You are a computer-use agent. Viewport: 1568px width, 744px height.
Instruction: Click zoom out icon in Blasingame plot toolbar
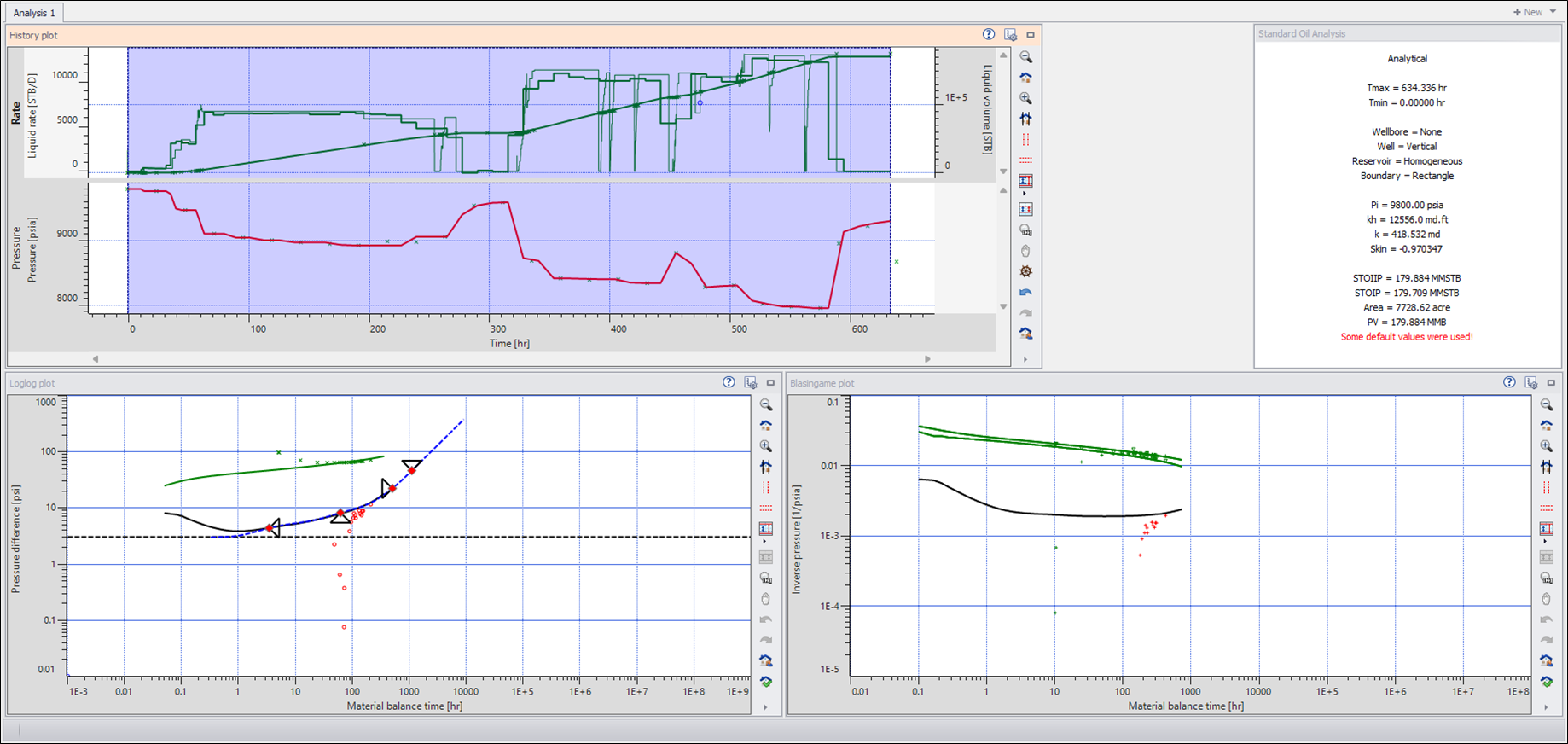pyautogui.click(x=1546, y=405)
